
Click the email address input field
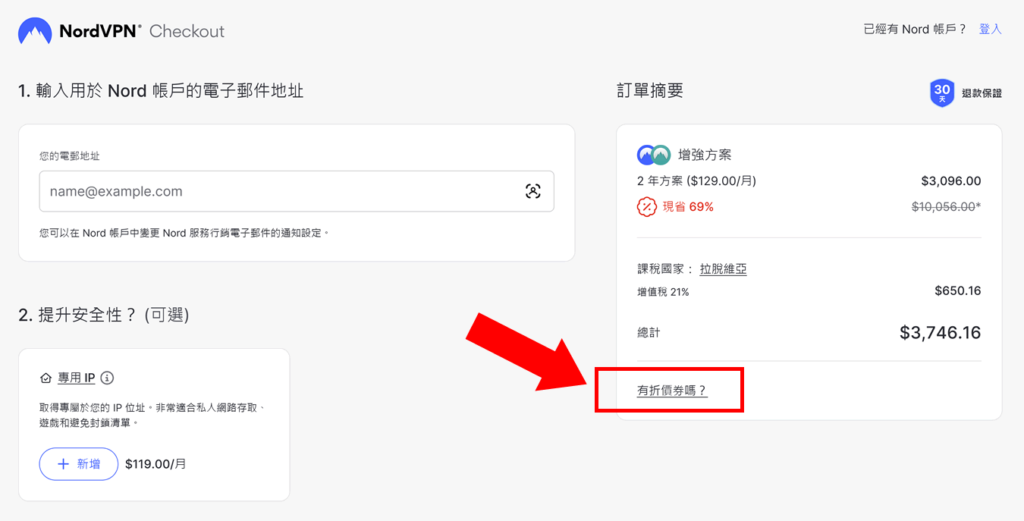point(296,191)
